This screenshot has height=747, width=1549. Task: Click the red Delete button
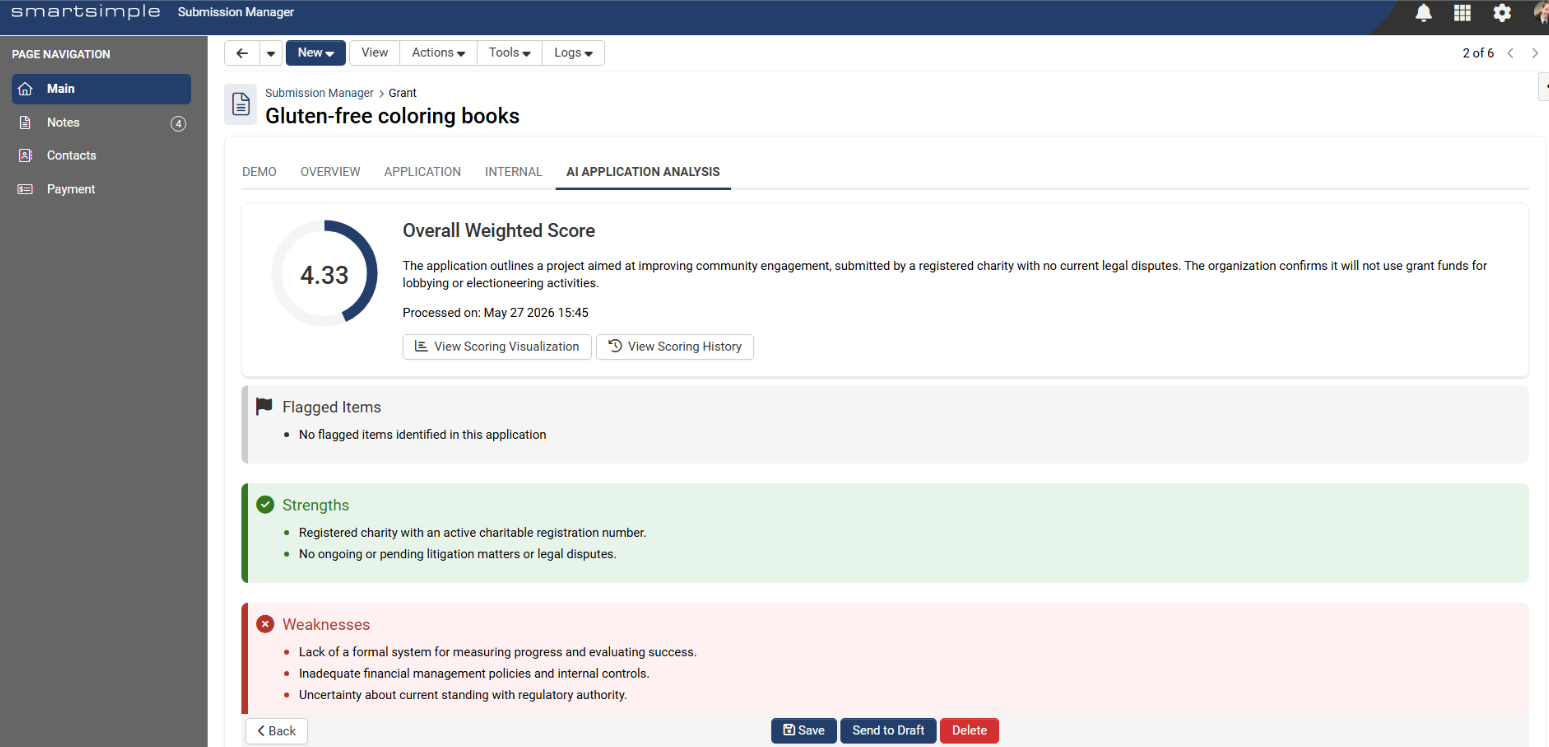969,731
